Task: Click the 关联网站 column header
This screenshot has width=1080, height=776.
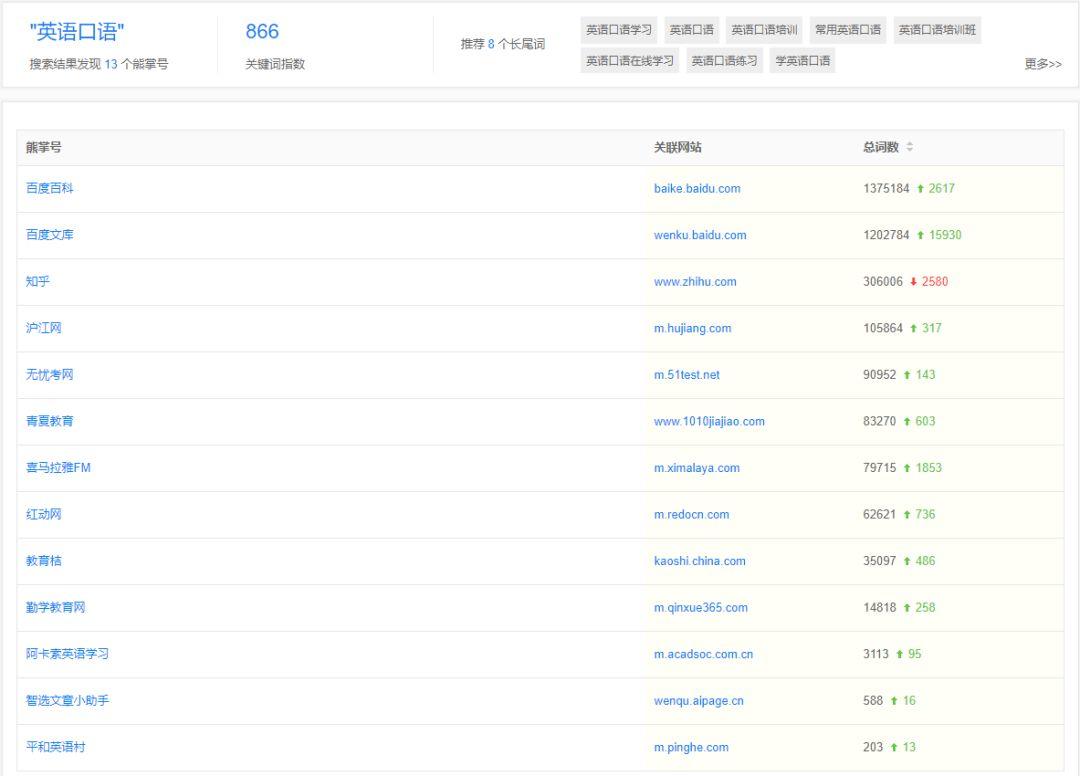Action: pos(678,147)
